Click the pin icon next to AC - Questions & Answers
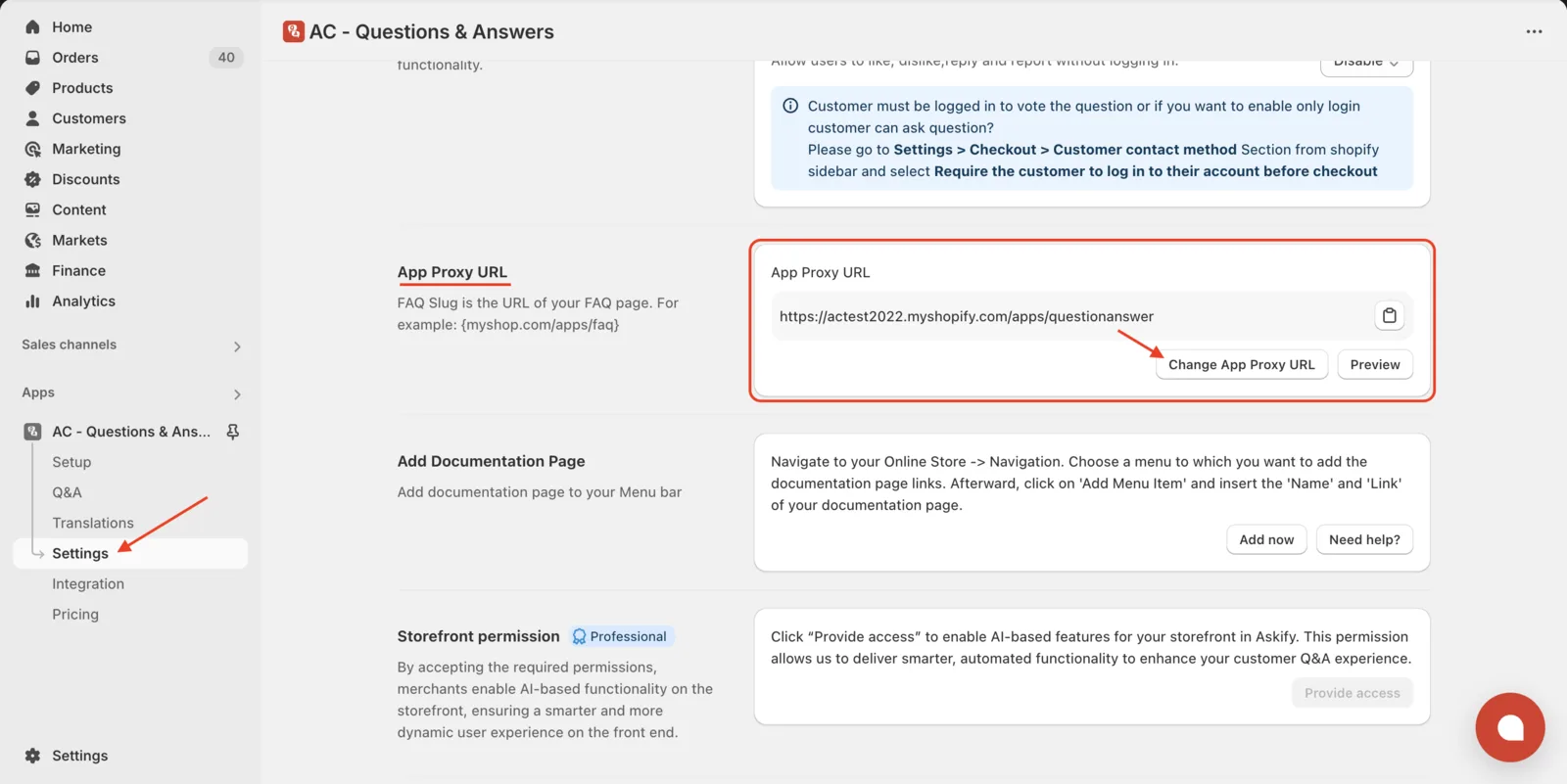The width and height of the screenshot is (1567, 784). [233, 432]
